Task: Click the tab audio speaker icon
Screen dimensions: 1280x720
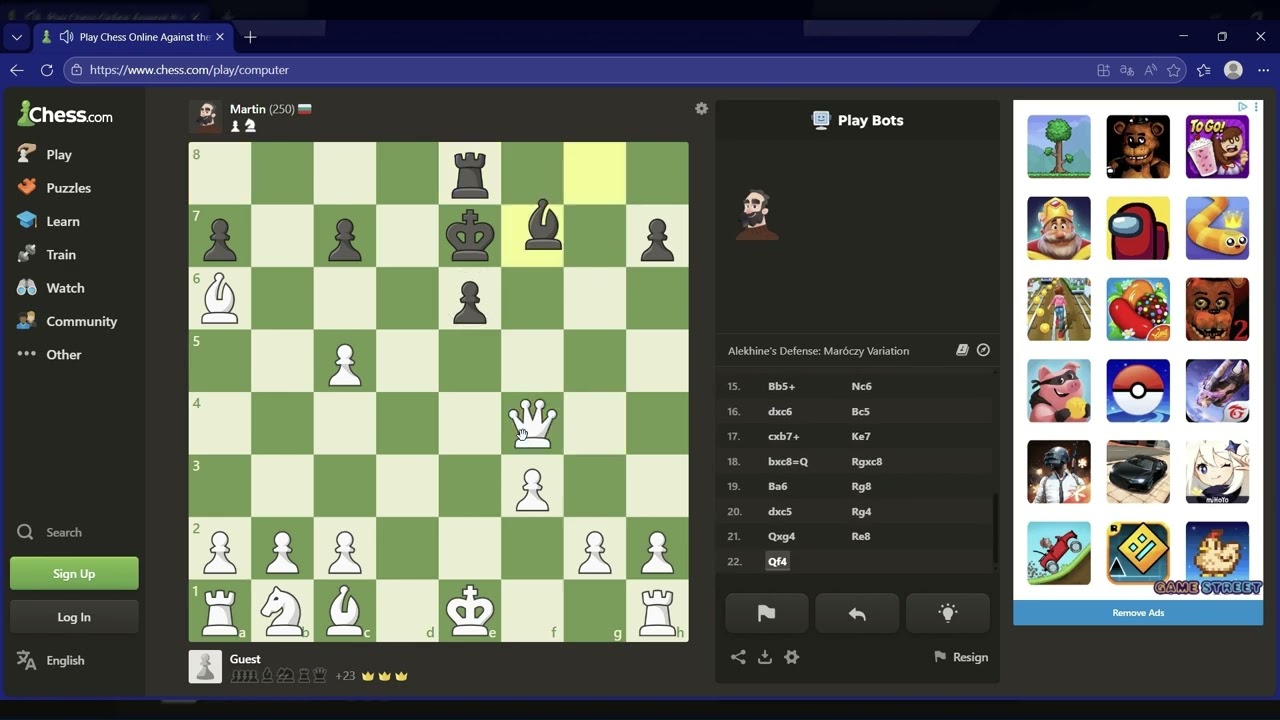Action: [x=66, y=37]
